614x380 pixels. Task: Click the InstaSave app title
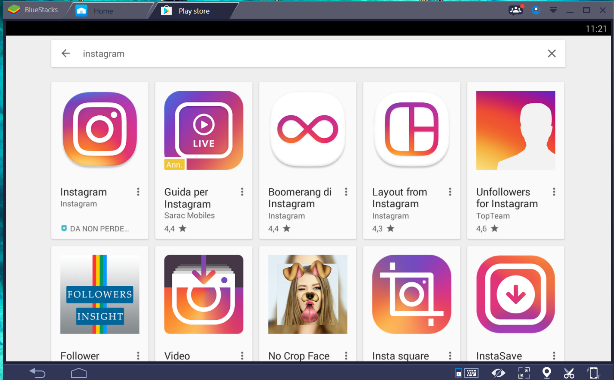coord(499,356)
